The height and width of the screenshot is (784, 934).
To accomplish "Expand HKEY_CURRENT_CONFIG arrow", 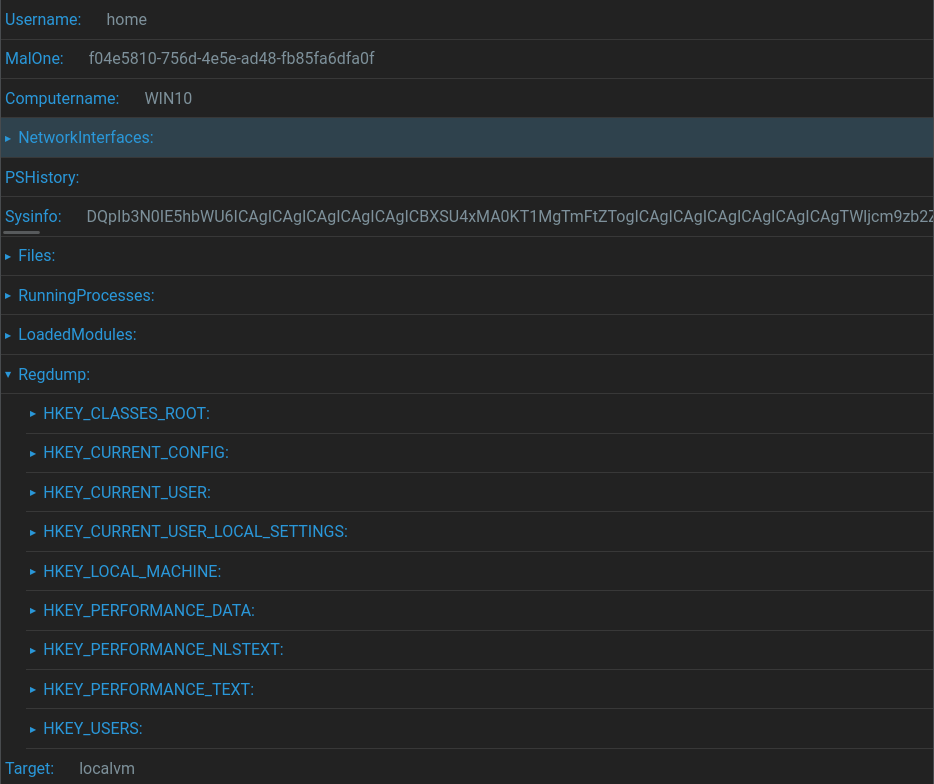I will point(33,453).
